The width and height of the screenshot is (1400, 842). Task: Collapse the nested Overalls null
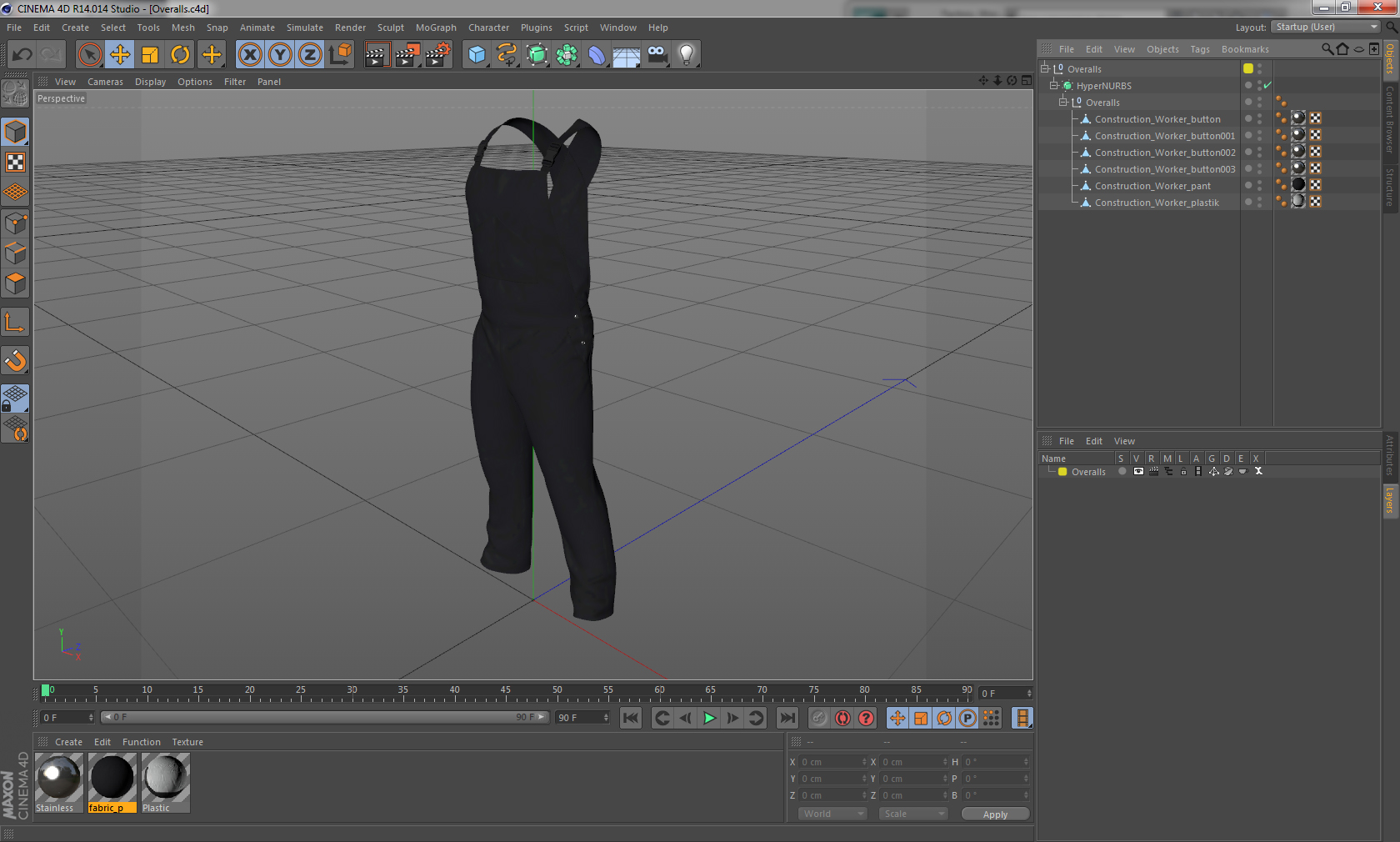(x=1063, y=102)
